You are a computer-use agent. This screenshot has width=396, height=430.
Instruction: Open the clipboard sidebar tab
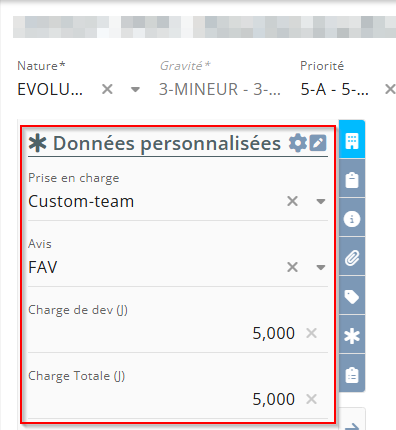pos(352,179)
